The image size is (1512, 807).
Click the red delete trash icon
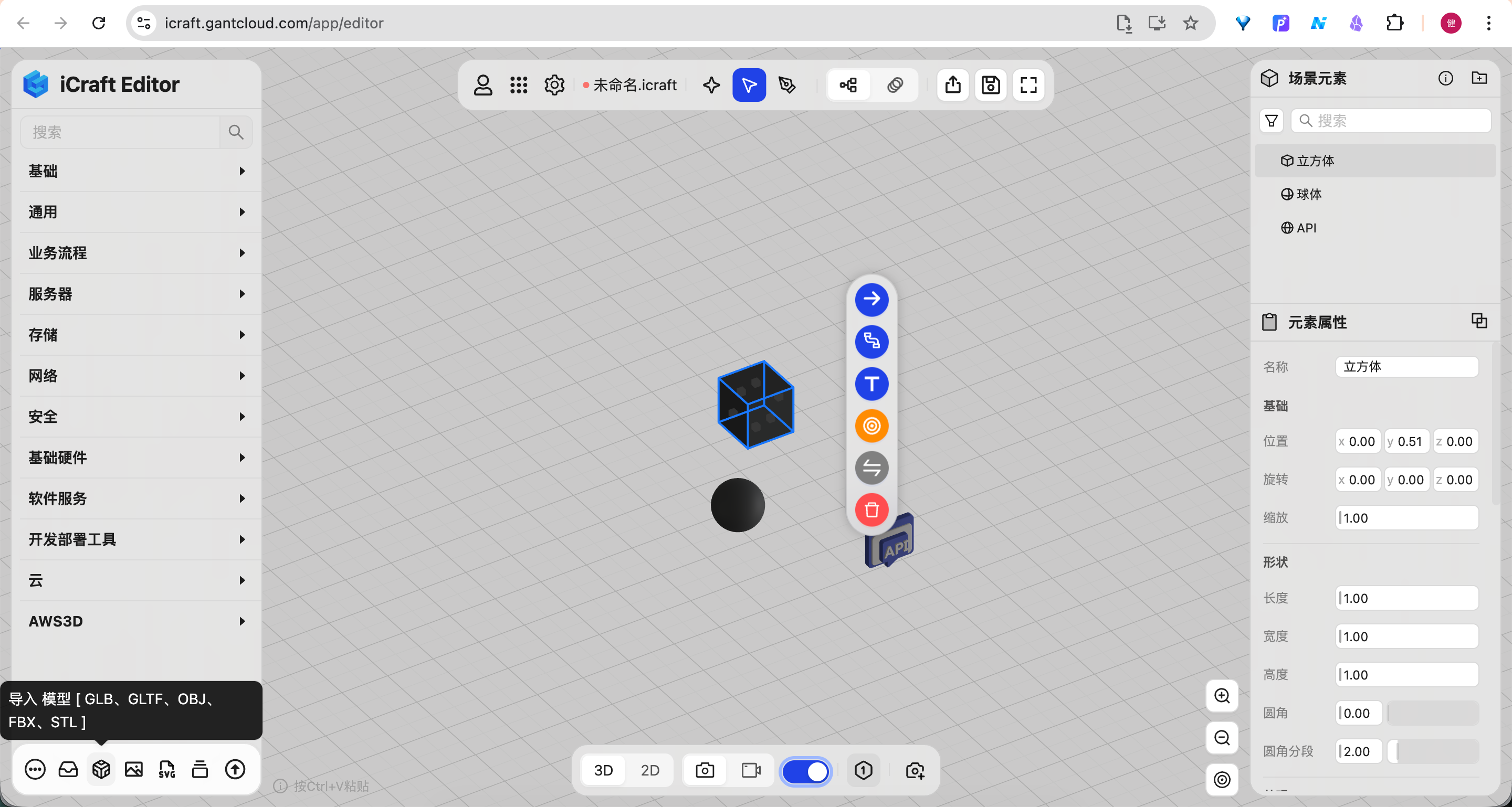(871, 509)
